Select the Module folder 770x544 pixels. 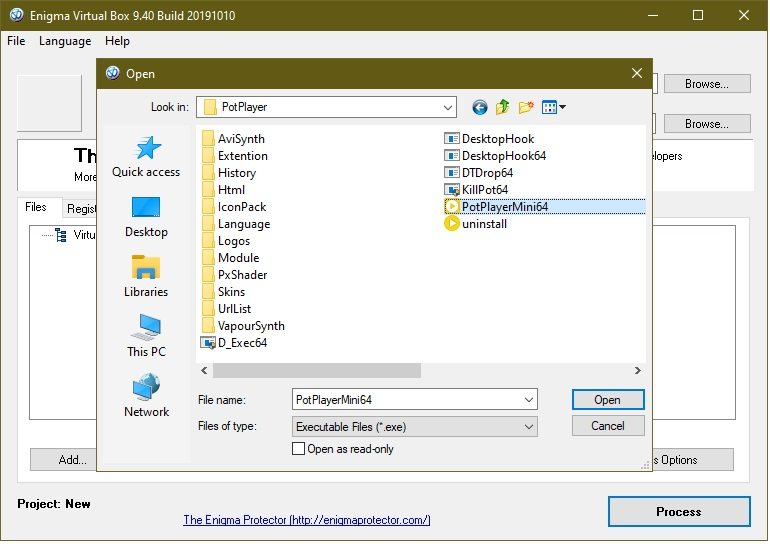[x=231, y=258]
